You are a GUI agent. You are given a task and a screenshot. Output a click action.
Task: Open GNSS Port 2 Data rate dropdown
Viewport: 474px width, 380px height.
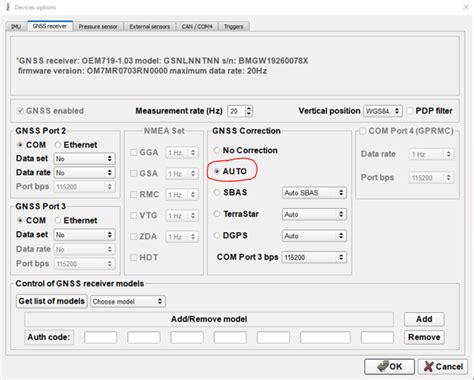84,173
